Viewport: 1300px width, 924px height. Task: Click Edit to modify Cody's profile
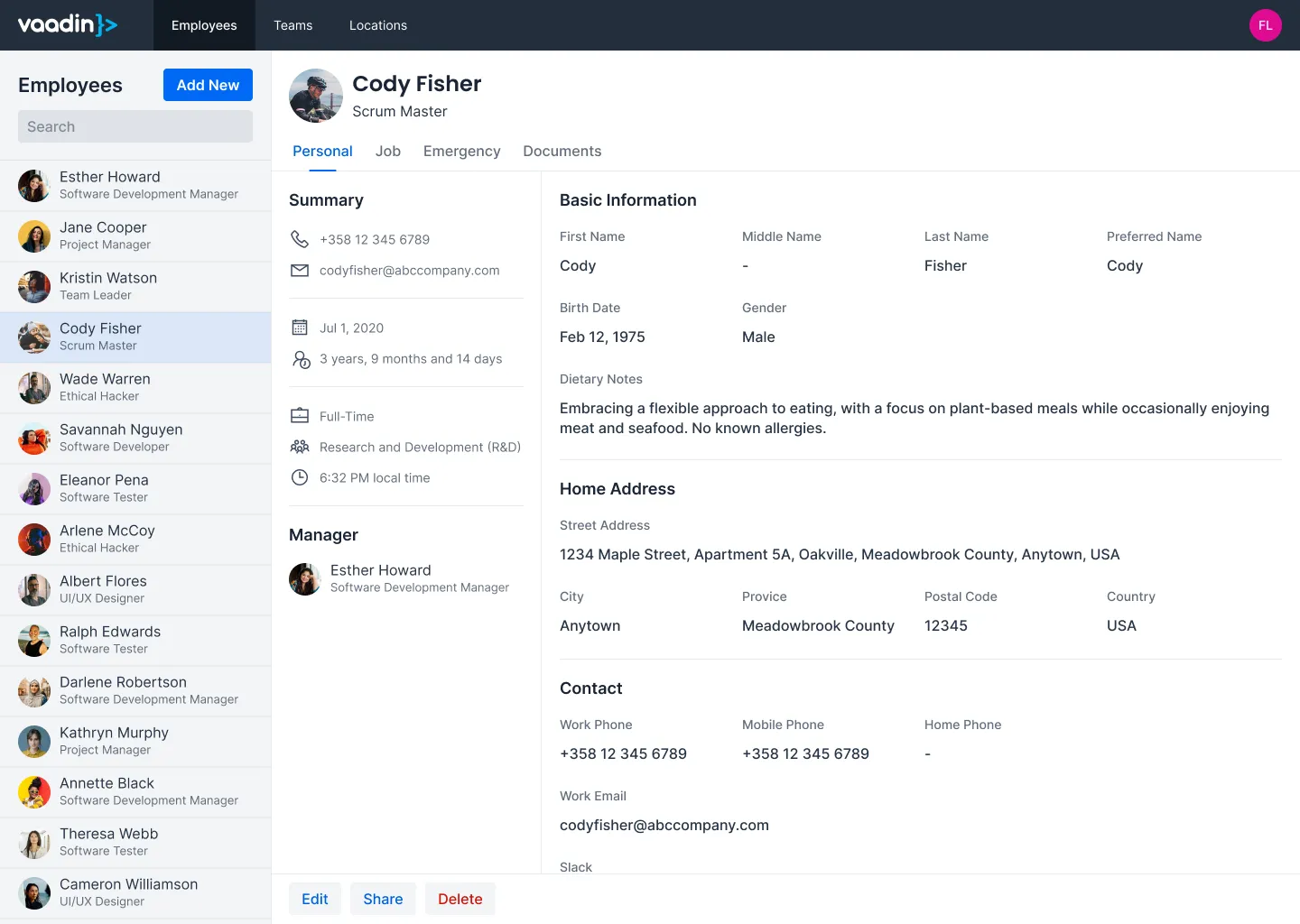coord(314,899)
